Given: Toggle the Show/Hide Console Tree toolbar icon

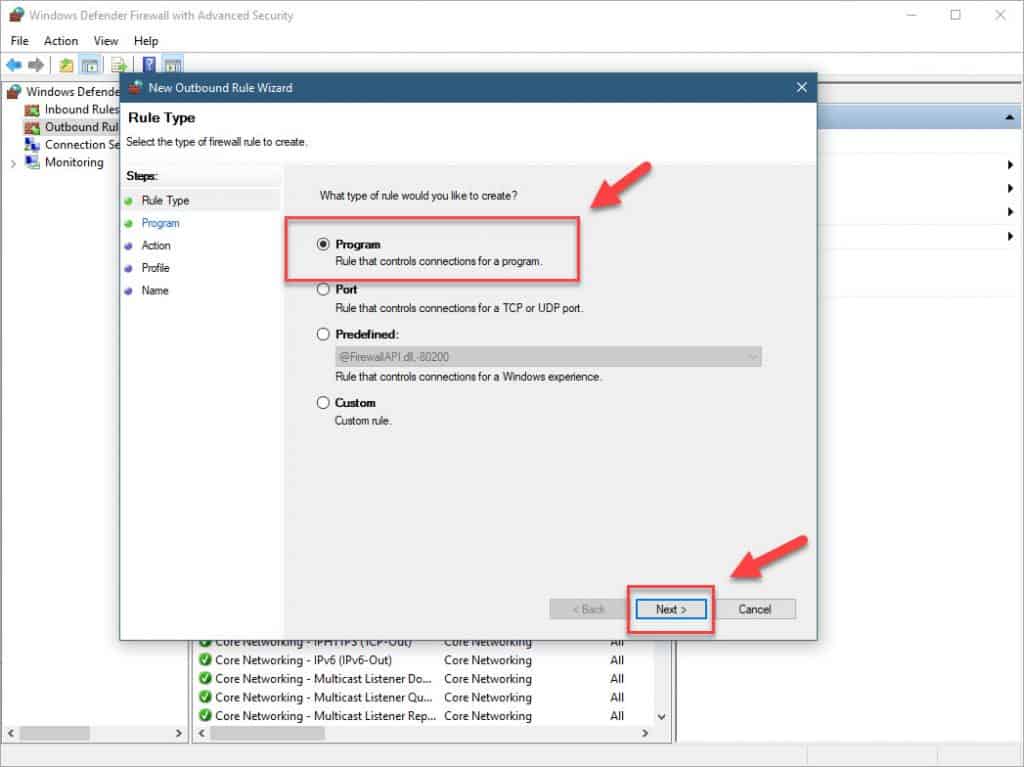Looking at the screenshot, I should [90, 65].
